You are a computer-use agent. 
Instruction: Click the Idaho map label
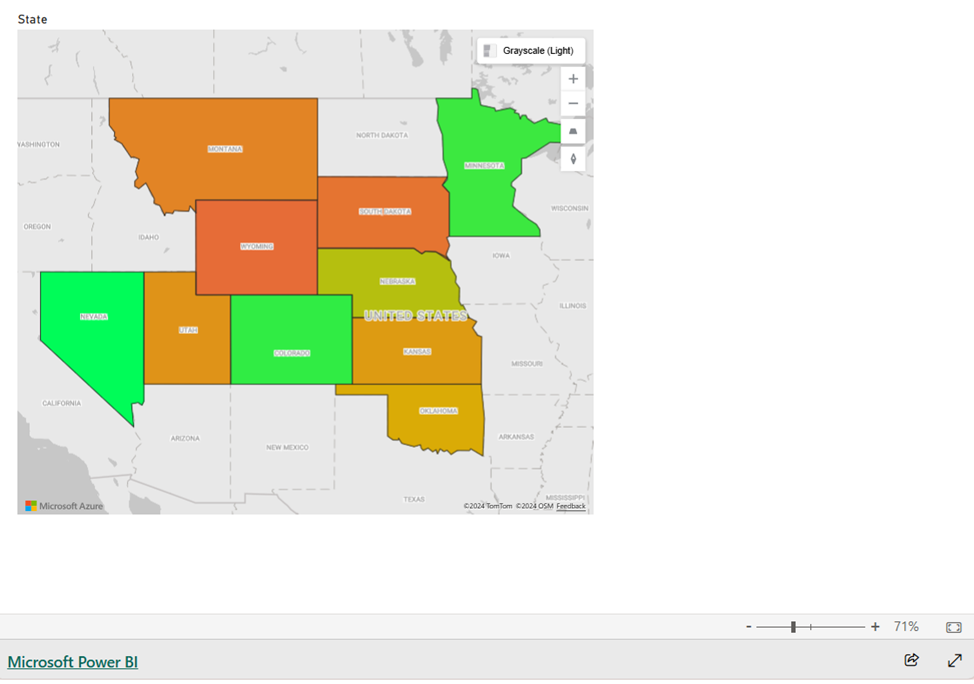(148, 237)
